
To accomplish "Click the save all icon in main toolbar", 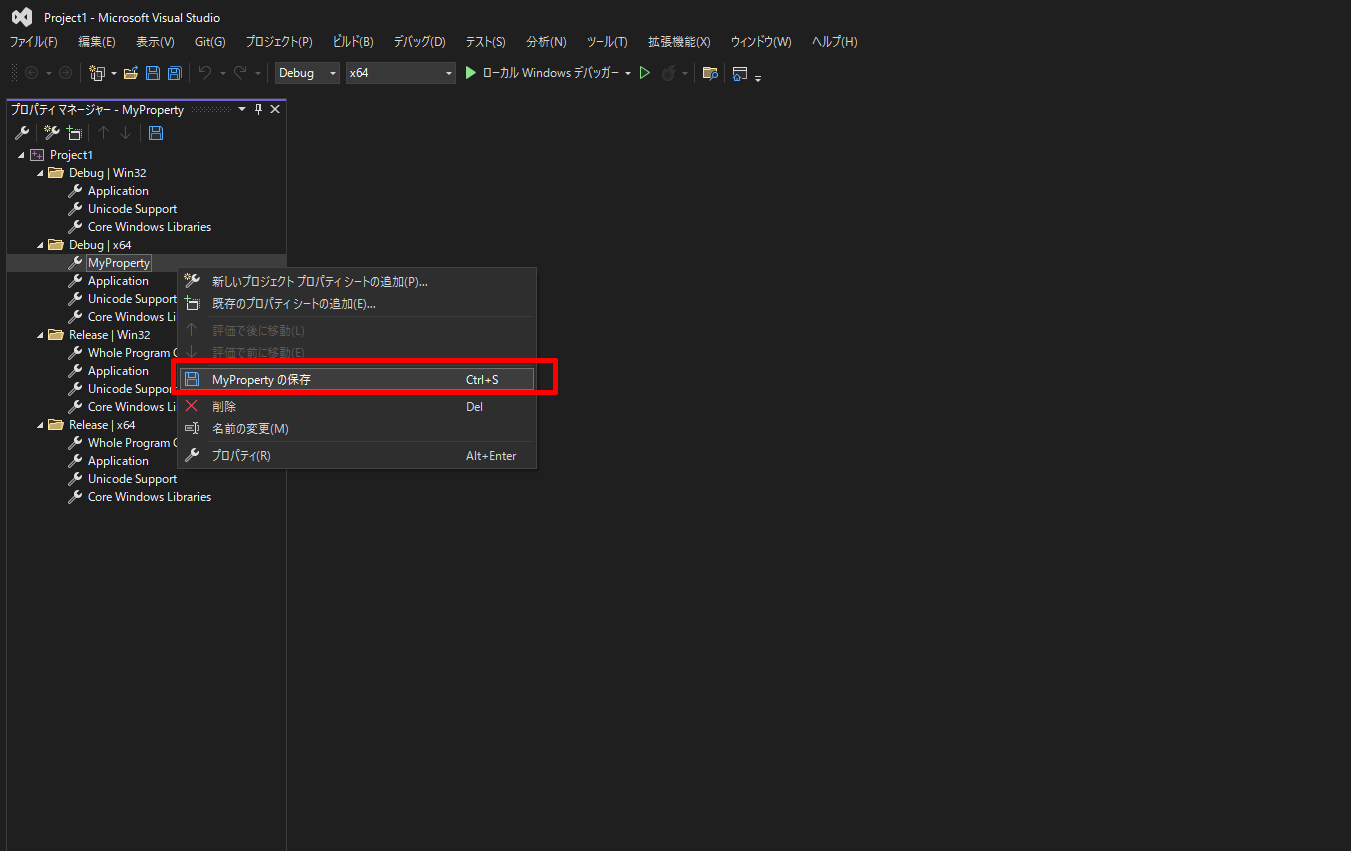I will click(x=174, y=73).
